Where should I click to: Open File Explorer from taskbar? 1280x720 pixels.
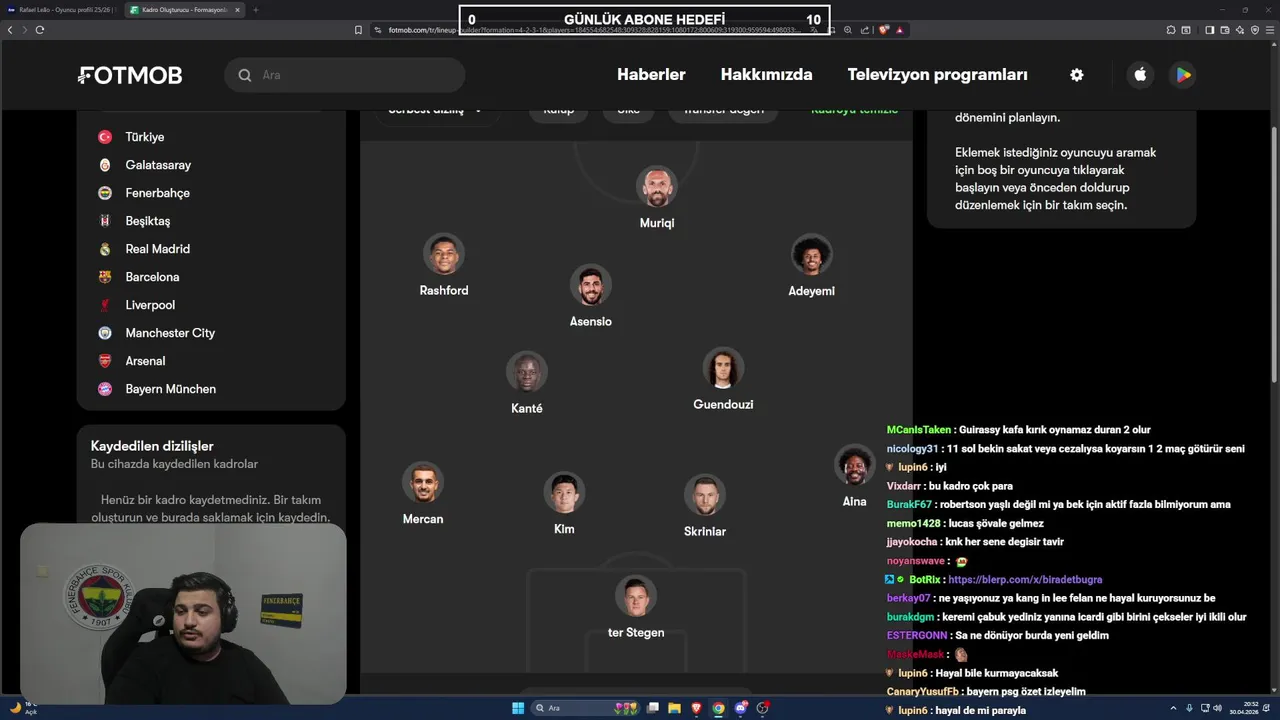point(675,708)
